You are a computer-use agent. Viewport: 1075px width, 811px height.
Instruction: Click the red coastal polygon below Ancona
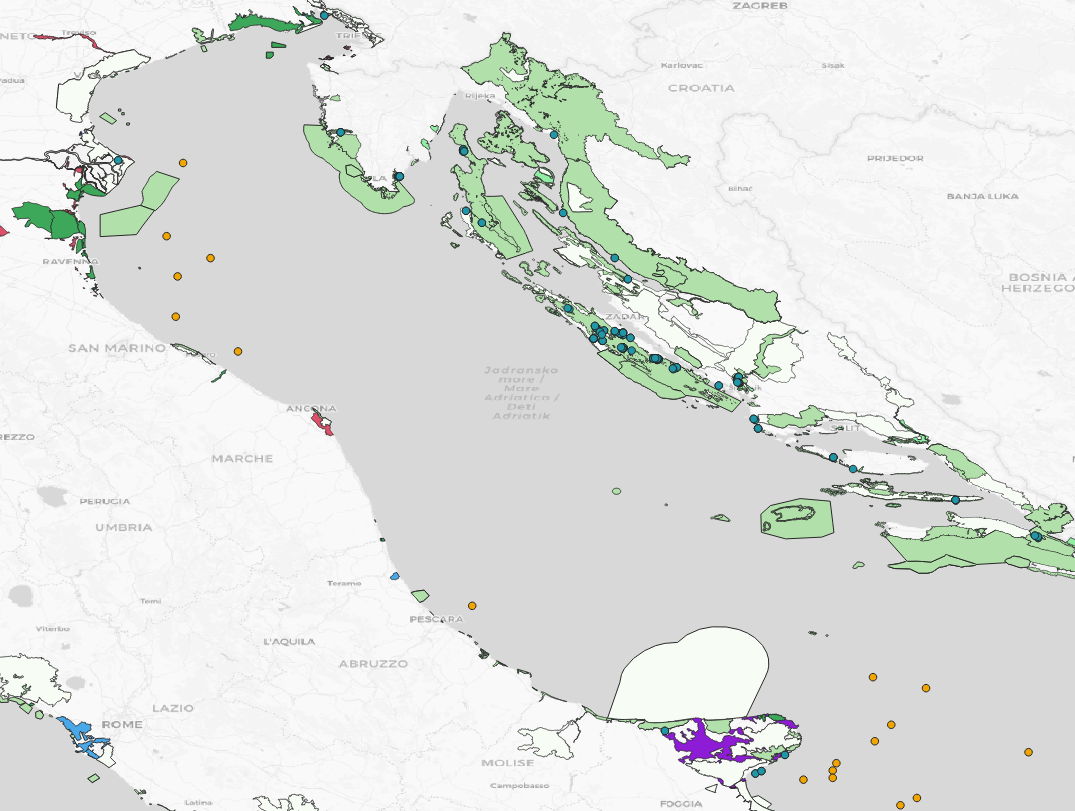point(321,422)
